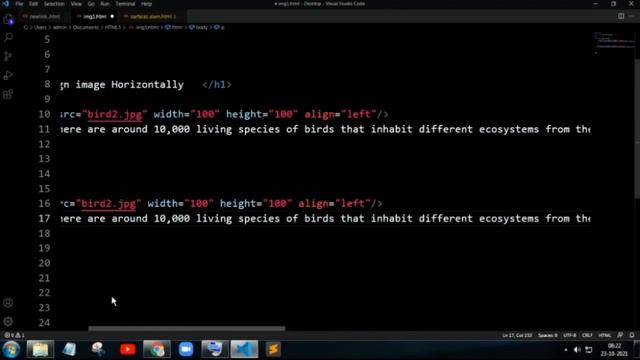Click the horizontal scrollbar thumb in editor

187,328
